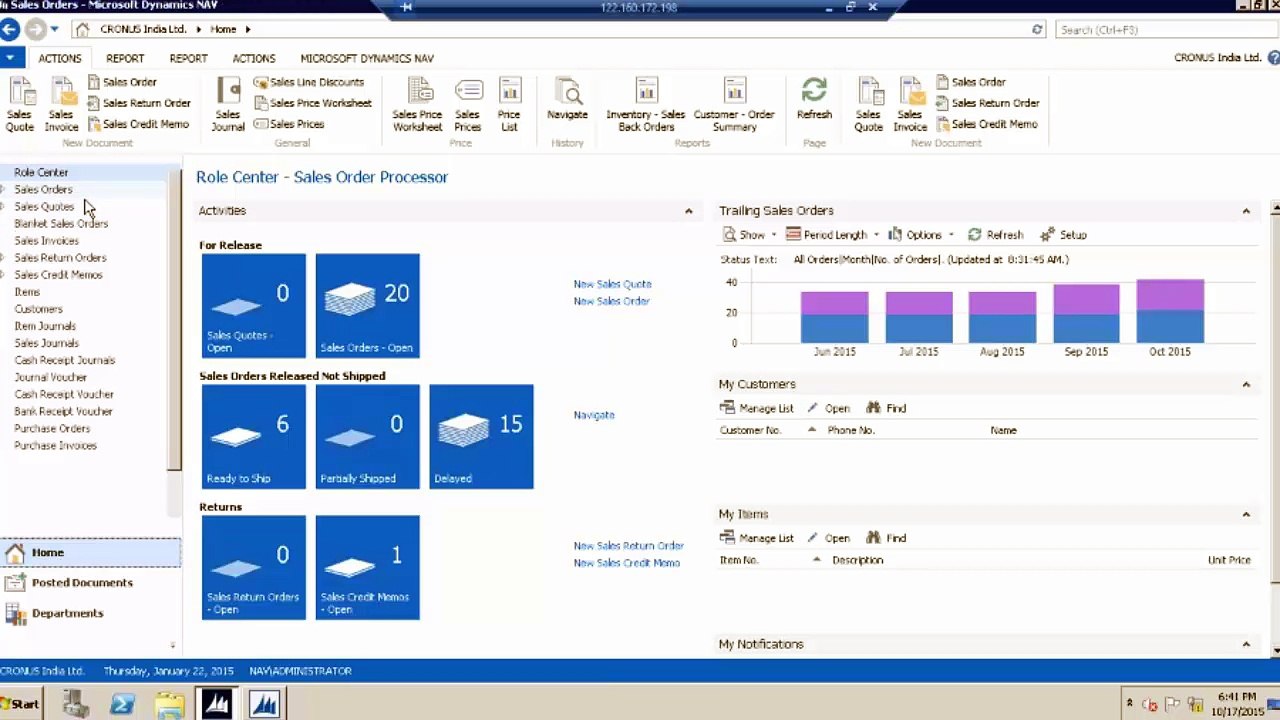Click Open under My Items
This screenshot has height=720, width=1280.
[829, 538]
